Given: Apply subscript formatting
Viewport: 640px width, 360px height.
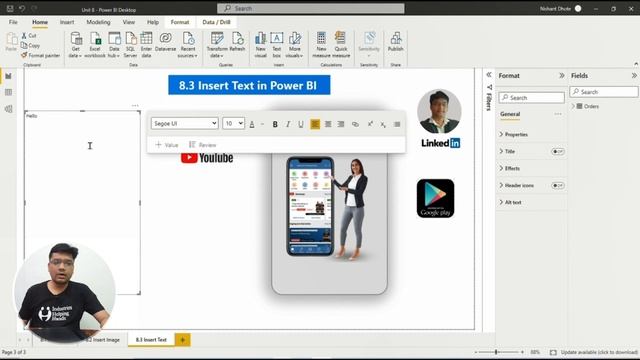Looking at the screenshot, I should coord(383,124).
